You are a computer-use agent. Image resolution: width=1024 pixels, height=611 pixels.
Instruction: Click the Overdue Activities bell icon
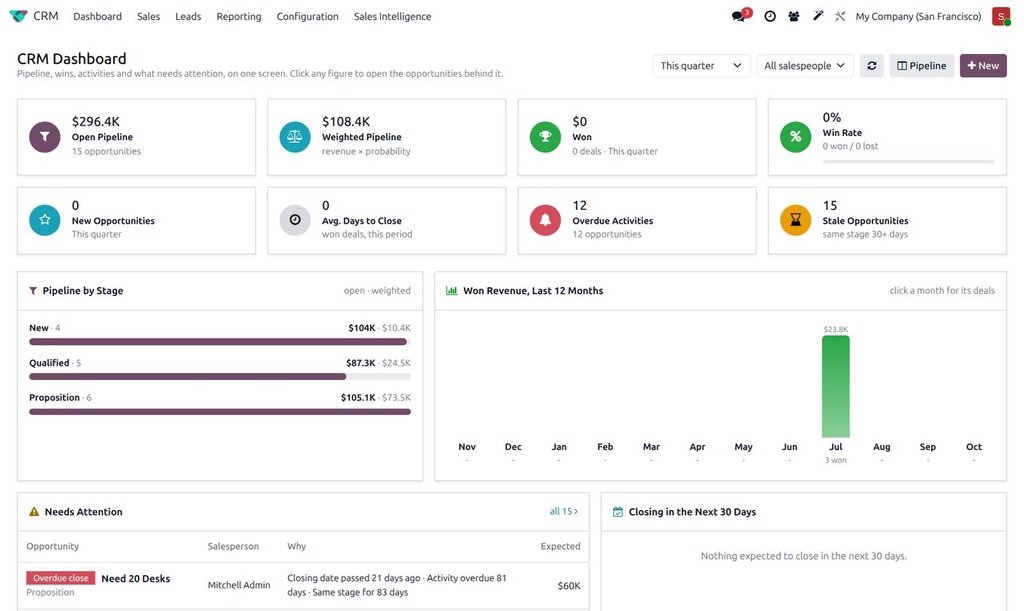pos(545,220)
